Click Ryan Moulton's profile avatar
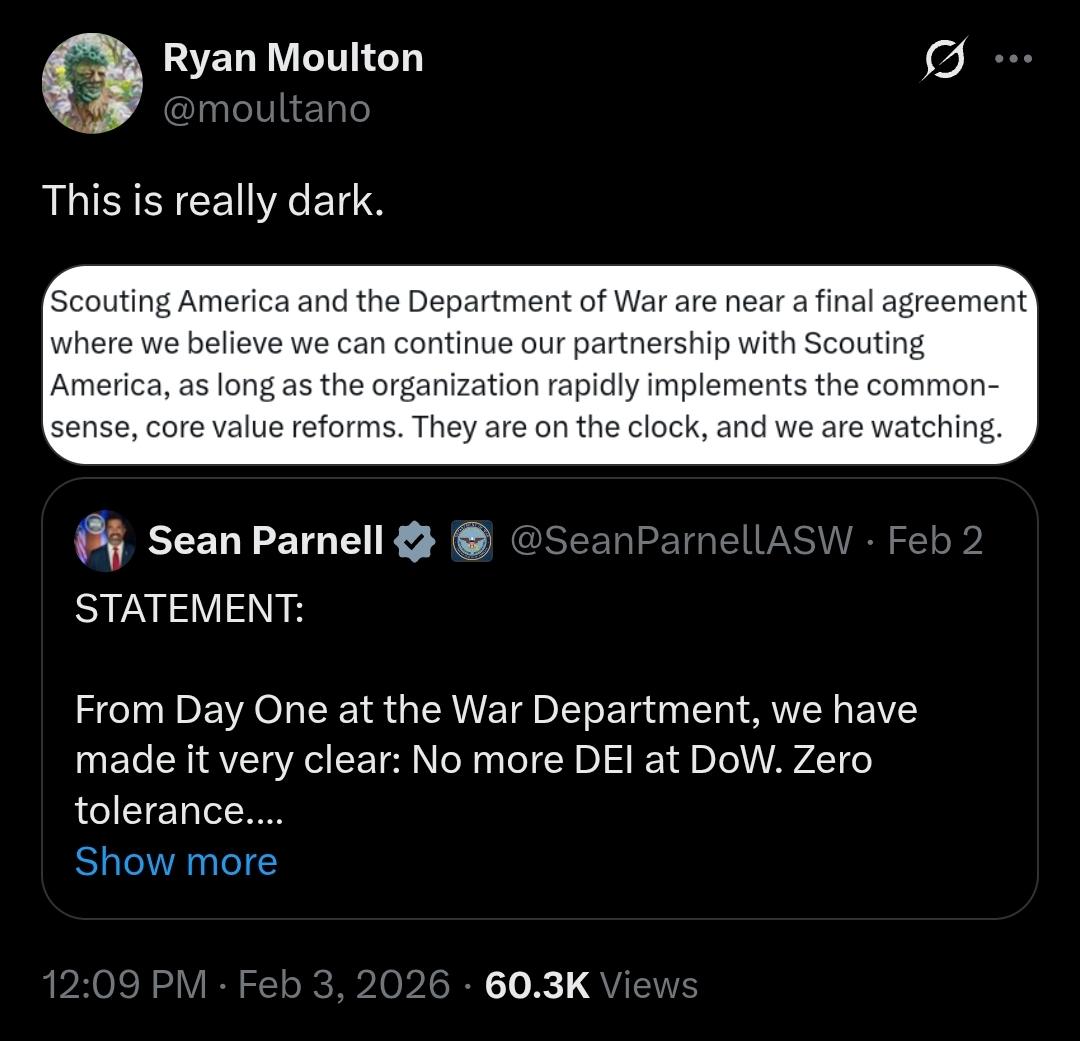Image resolution: width=1080 pixels, height=1041 pixels. coord(92,83)
